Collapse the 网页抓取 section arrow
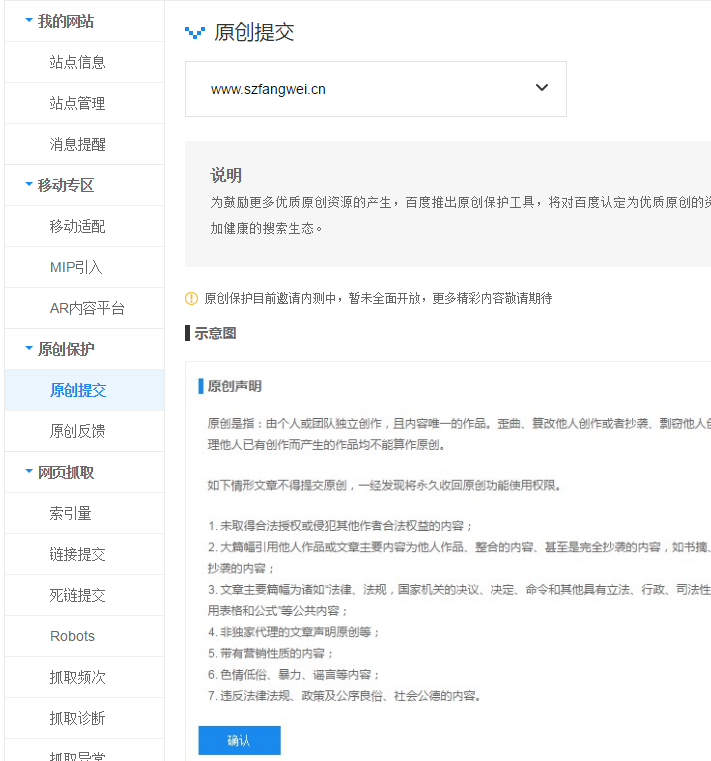The height and width of the screenshot is (761, 711). [x=28, y=472]
